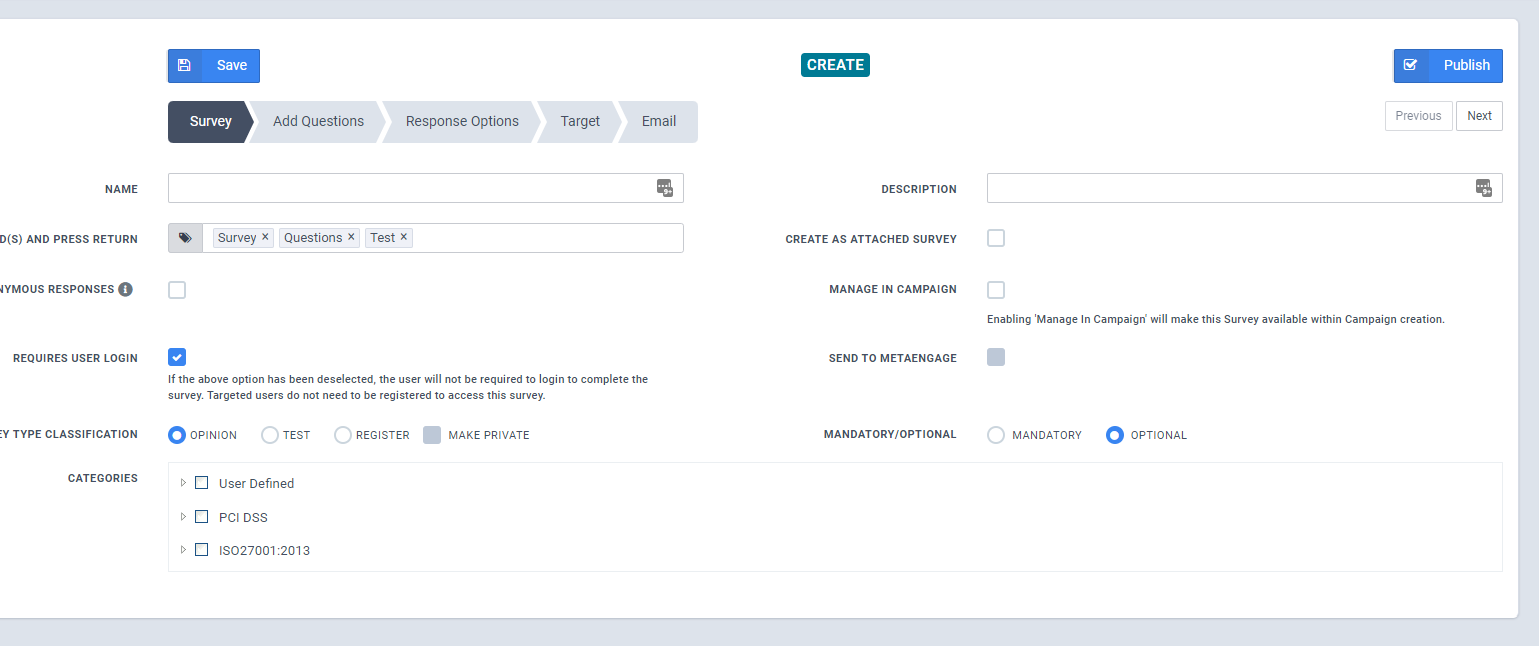Click the info icon next to Anonymous Responses
The width and height of the screenshot is (1539, 646).
pyautogui.click(x=125, y=289)
